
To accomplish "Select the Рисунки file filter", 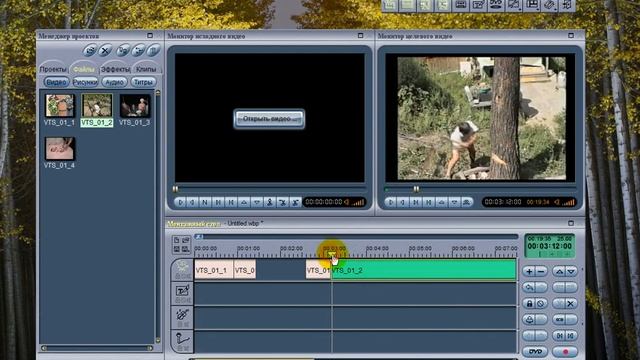I will 85,82.
